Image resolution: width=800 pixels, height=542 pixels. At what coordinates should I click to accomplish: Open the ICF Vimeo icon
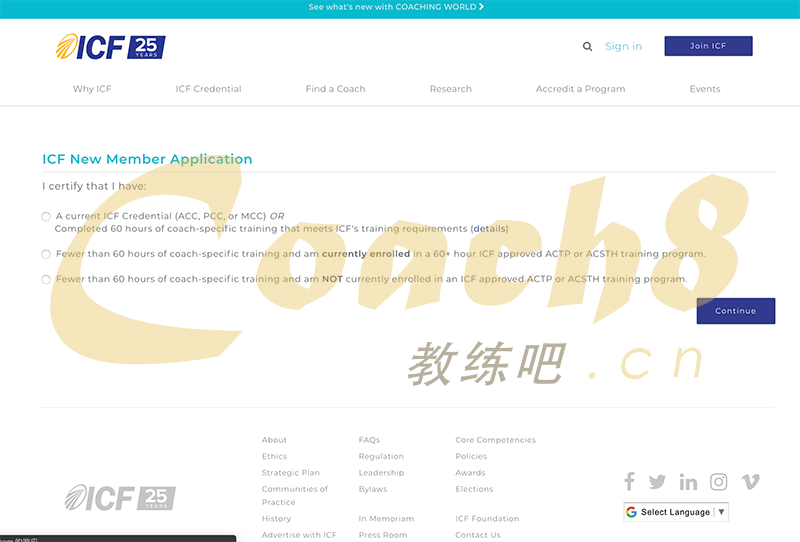click(750, 482)
